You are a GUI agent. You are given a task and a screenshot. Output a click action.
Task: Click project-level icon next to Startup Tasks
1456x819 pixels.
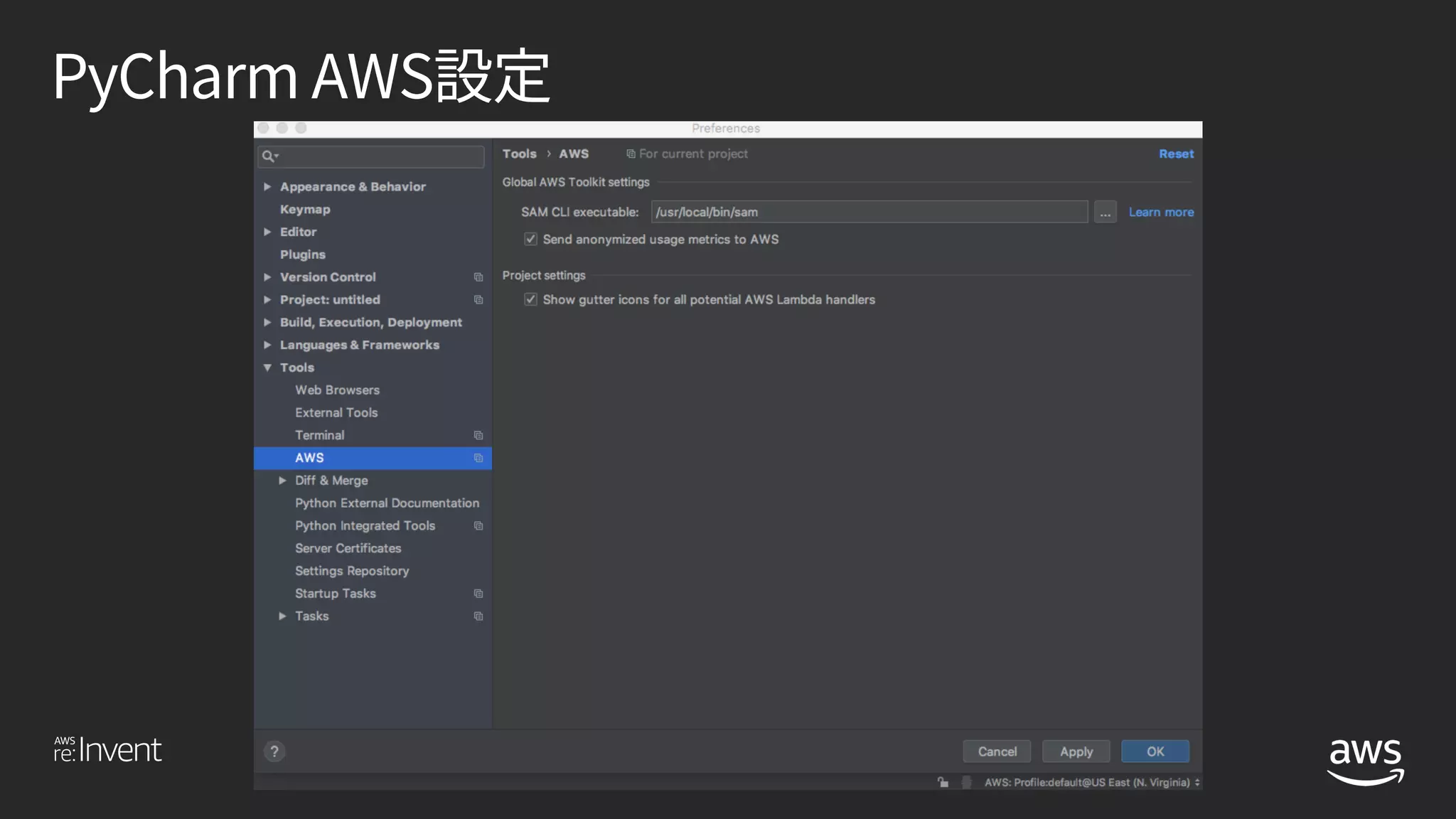478,594
